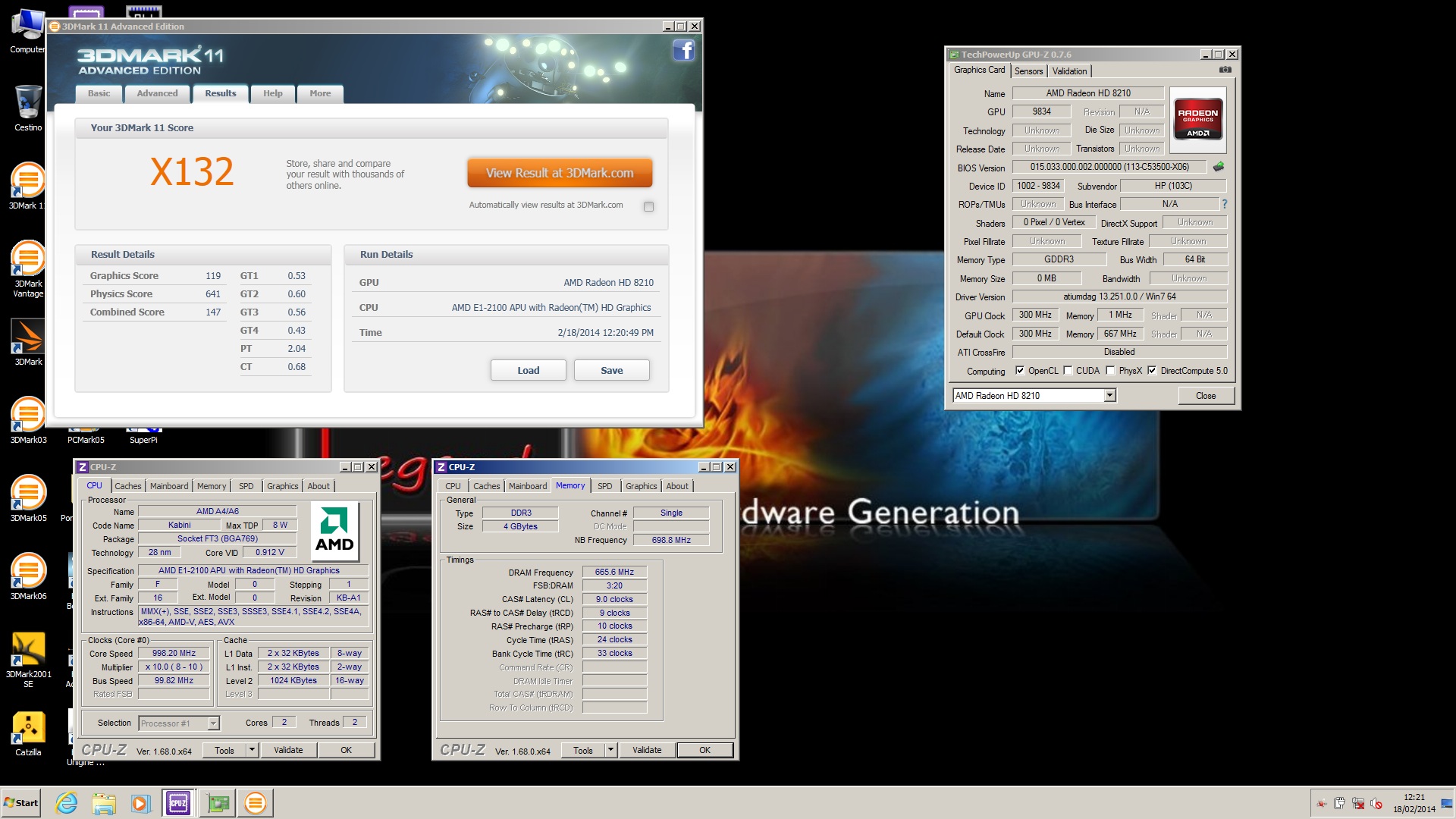1456x819 pixels.
Task: Open the Processor #1 selection dropdown
Action: click(213, 723)
